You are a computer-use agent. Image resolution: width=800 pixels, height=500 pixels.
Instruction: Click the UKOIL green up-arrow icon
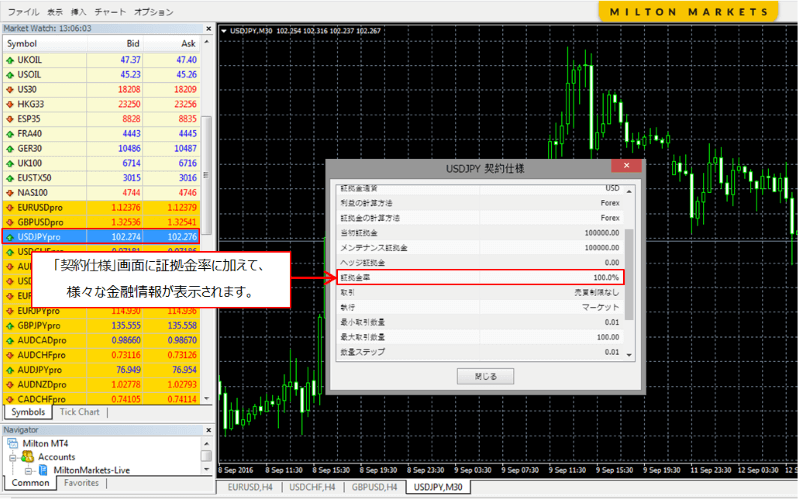[x=10, y=60]
